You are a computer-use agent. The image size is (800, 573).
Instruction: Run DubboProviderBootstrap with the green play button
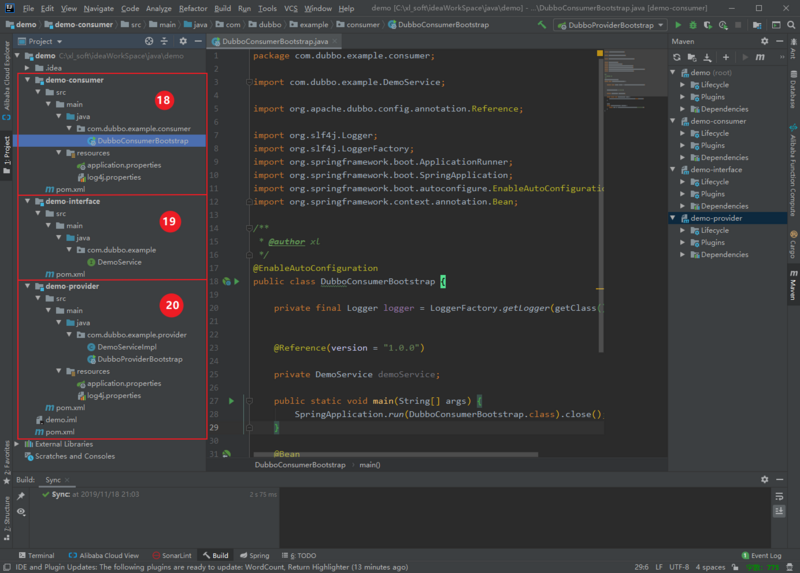[680, 23]
